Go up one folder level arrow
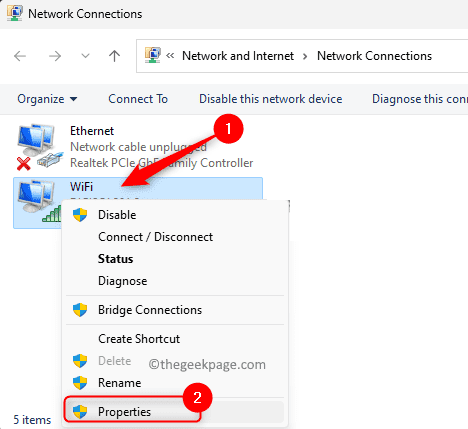 coord(114,56)
